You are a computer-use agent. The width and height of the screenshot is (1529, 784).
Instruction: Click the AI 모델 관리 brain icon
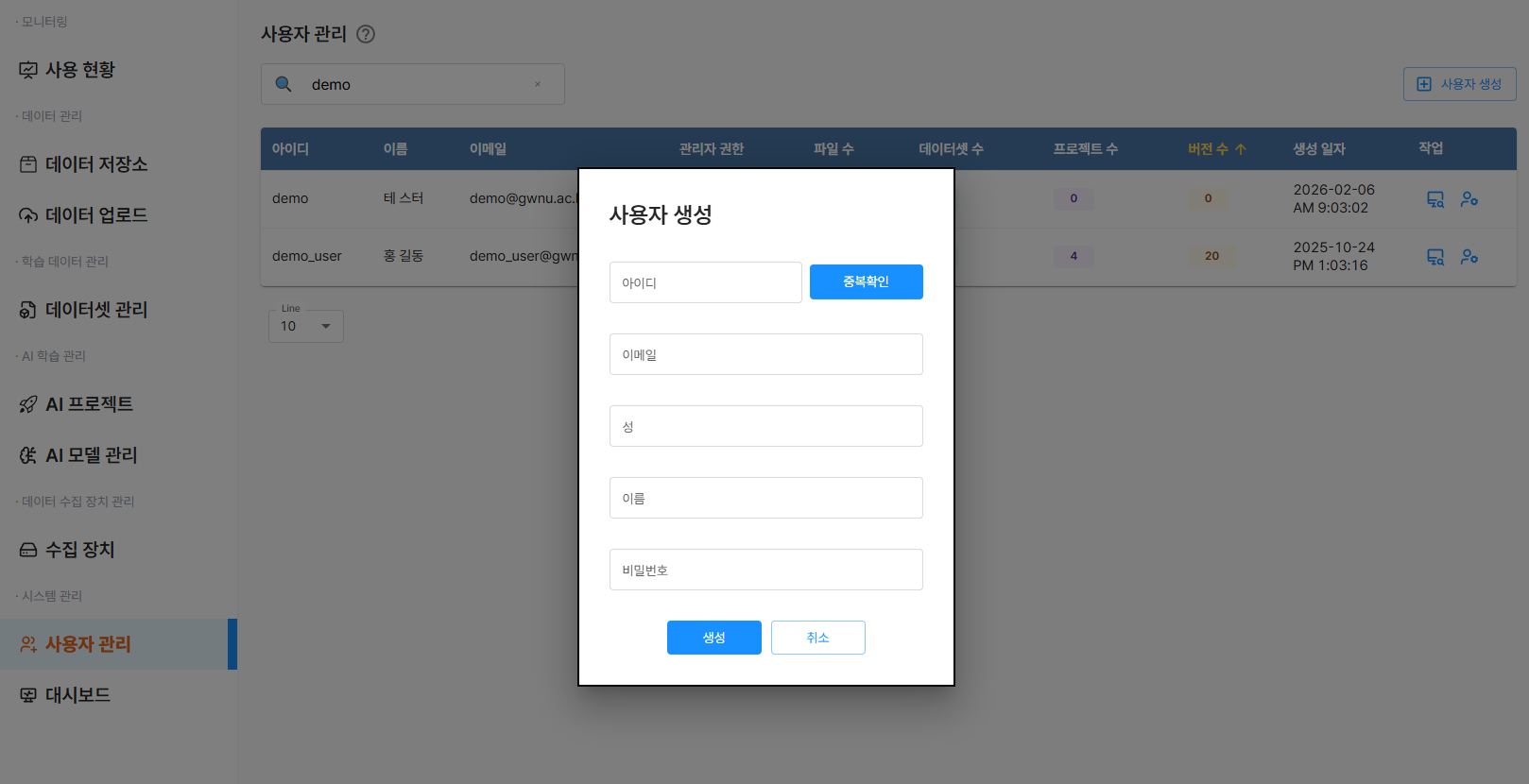click(28, 455)
